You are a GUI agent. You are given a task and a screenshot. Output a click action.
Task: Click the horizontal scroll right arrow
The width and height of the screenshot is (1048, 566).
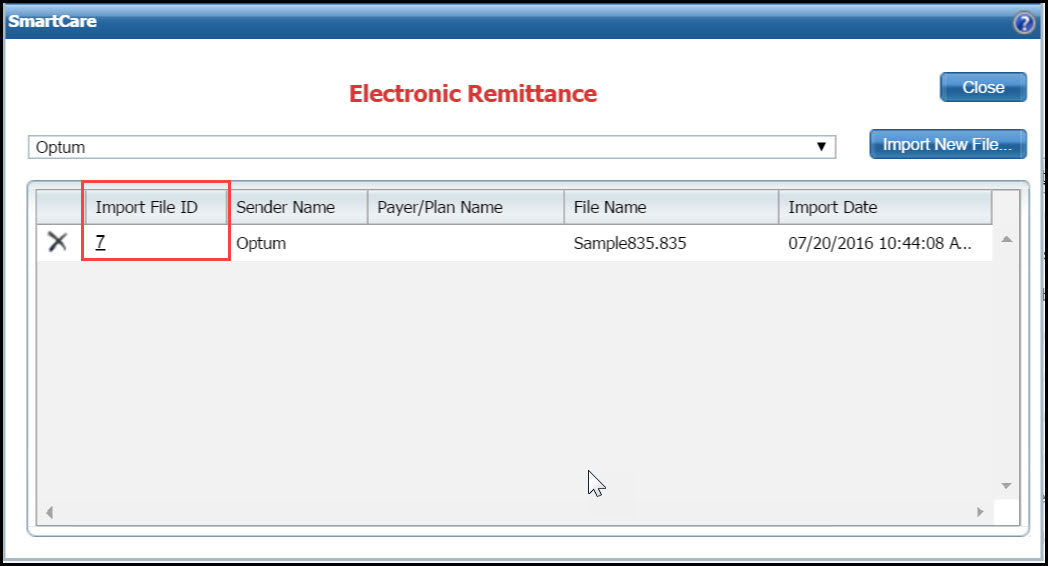tap(980, 512)
